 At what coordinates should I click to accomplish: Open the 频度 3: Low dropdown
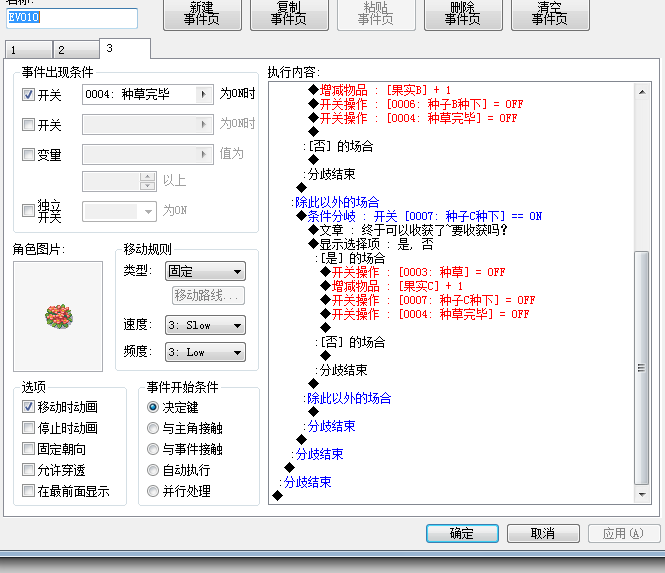click(205, 352)
